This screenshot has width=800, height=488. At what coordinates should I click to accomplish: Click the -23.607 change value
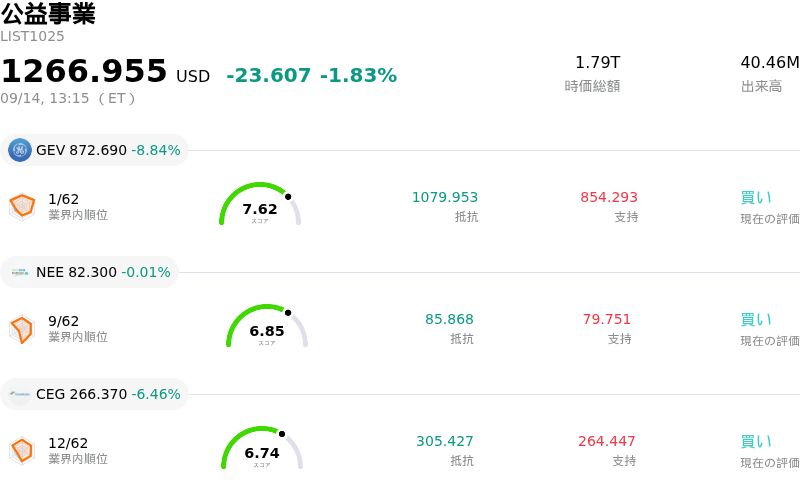coord(268,76)
